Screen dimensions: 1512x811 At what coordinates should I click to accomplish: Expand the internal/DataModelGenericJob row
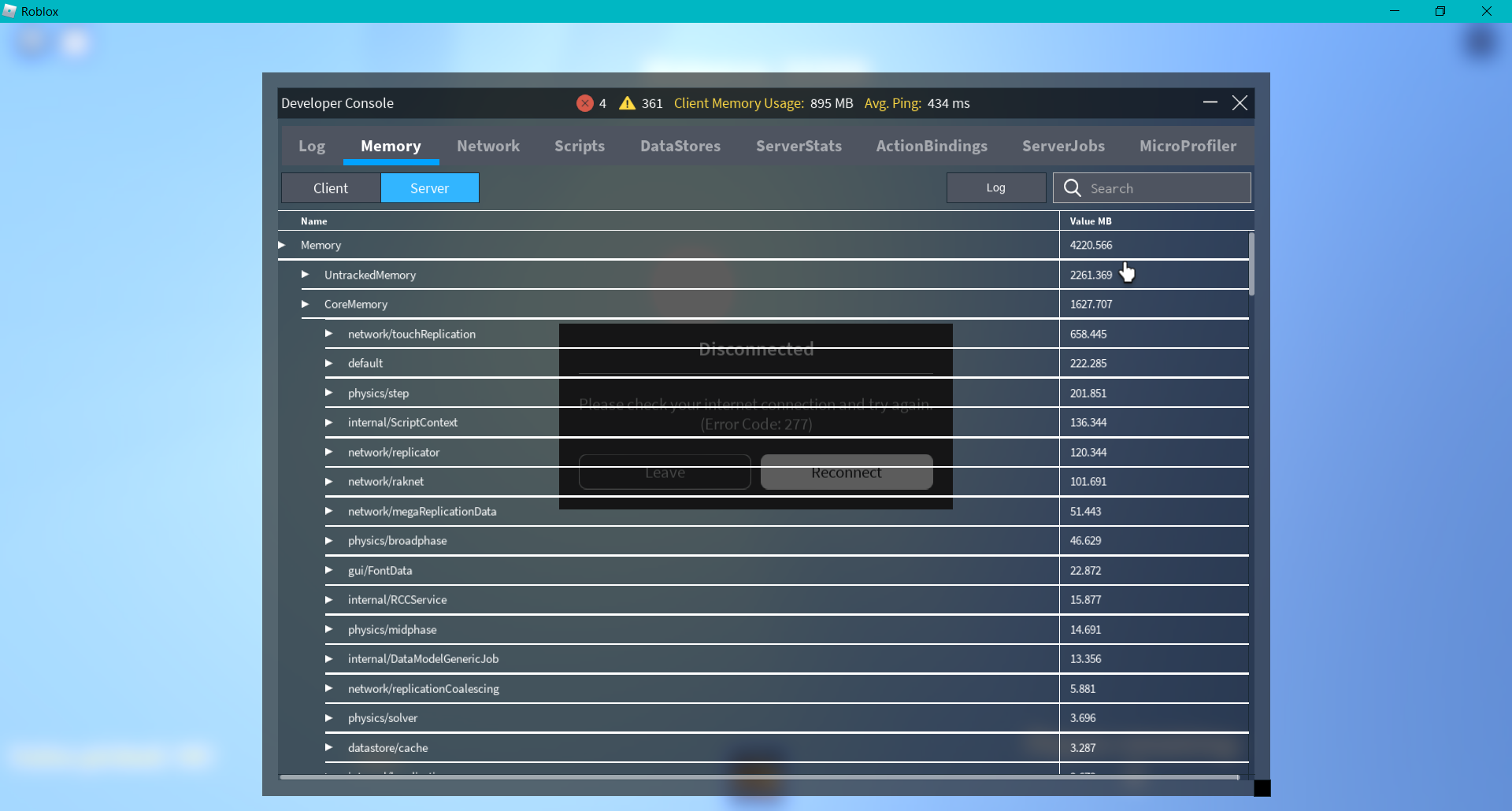[x=328, y=658]
